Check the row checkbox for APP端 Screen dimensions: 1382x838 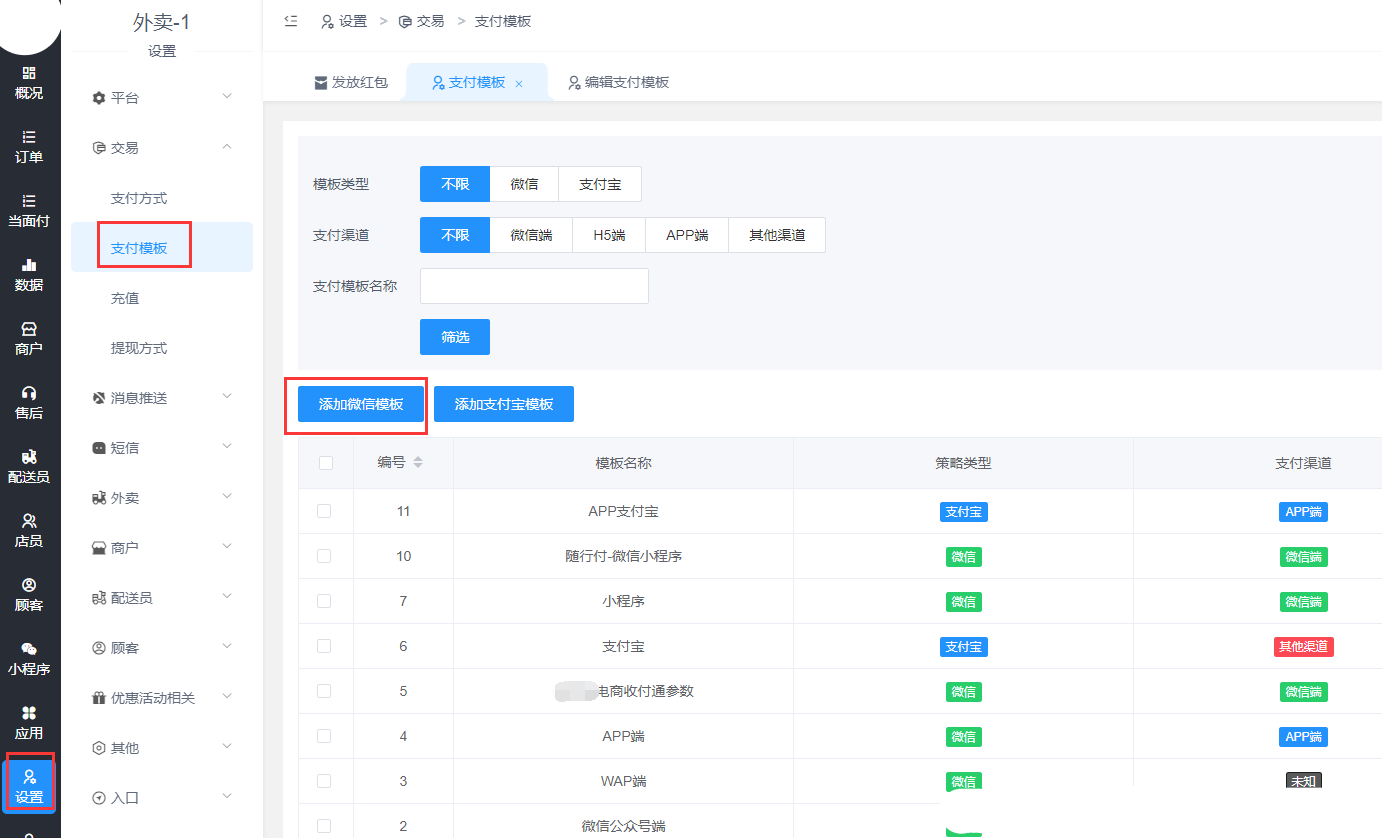click(324, 736)
